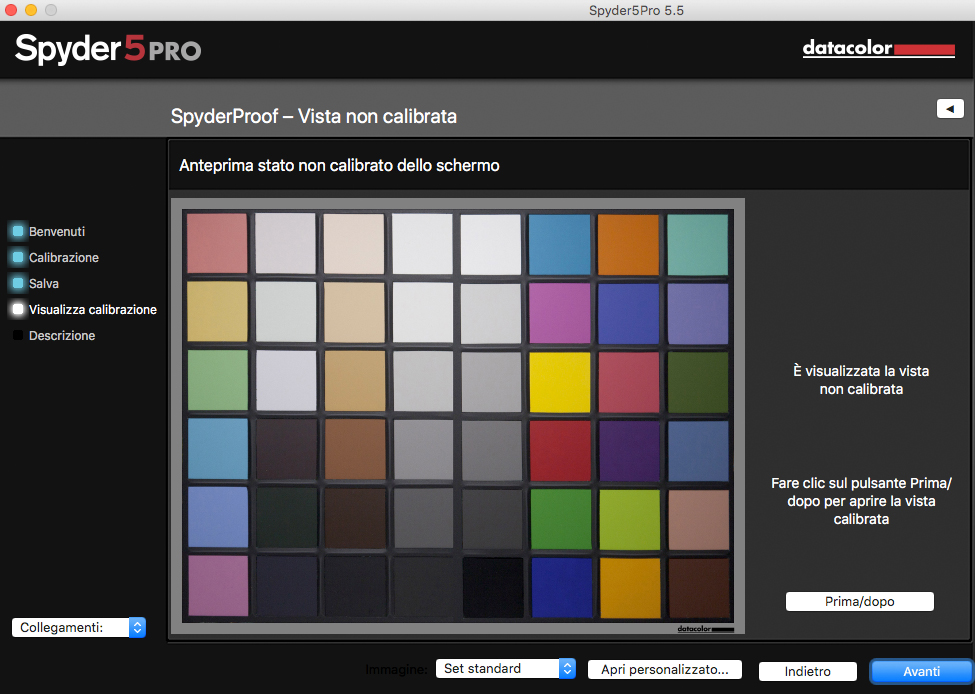Click the datacolor logo in header

878,49
